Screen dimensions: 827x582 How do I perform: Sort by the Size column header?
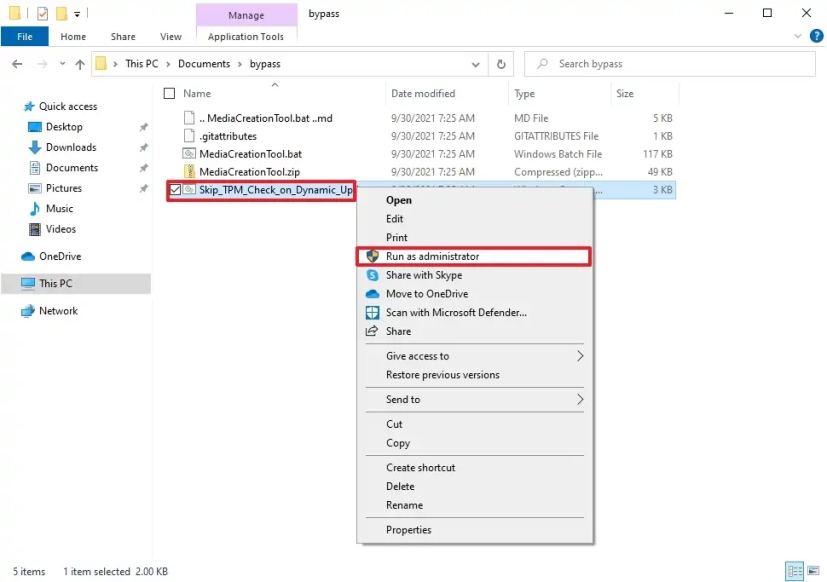click(624, 93)
